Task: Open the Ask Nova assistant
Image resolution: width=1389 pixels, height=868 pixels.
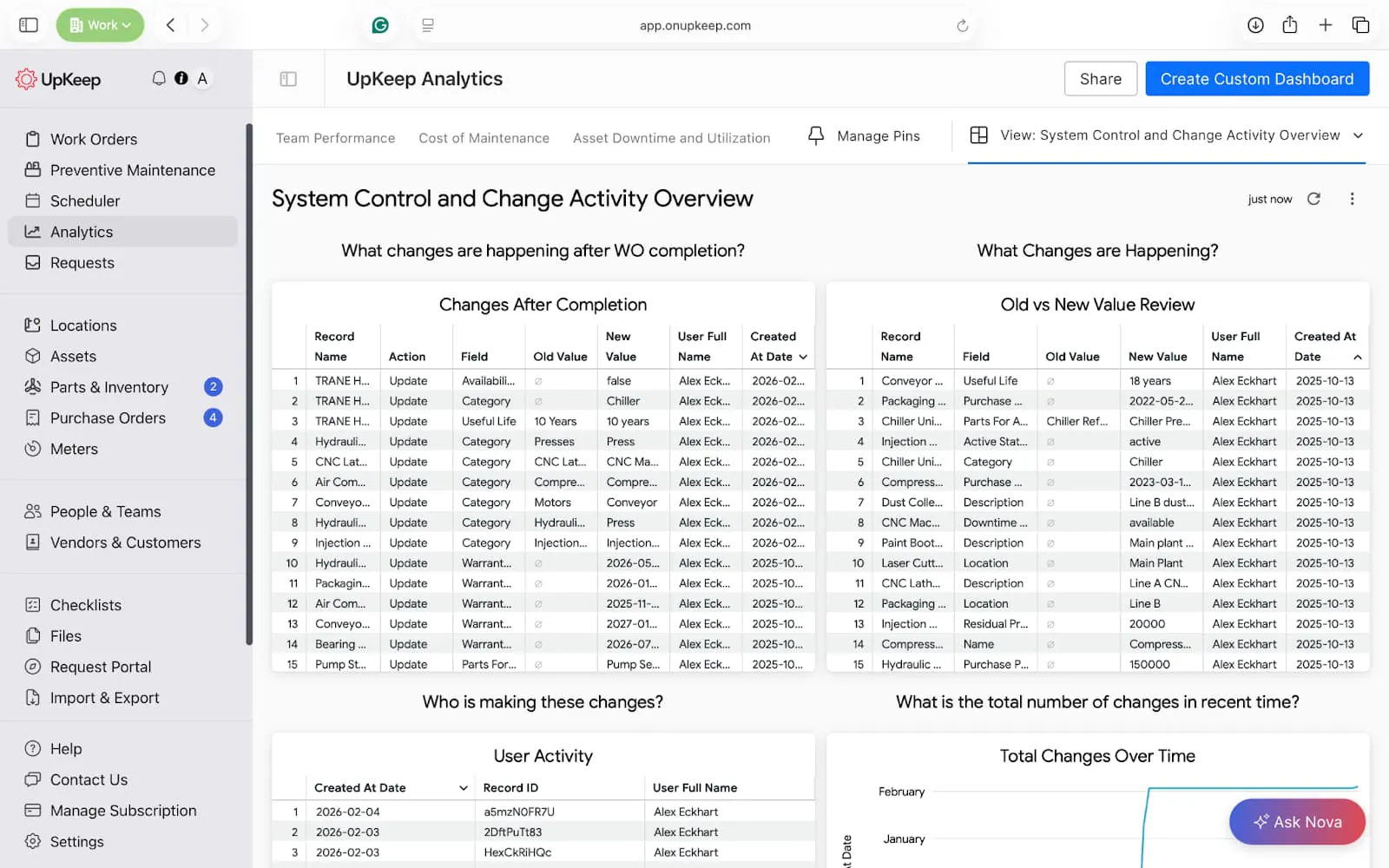Action: 1297,822
